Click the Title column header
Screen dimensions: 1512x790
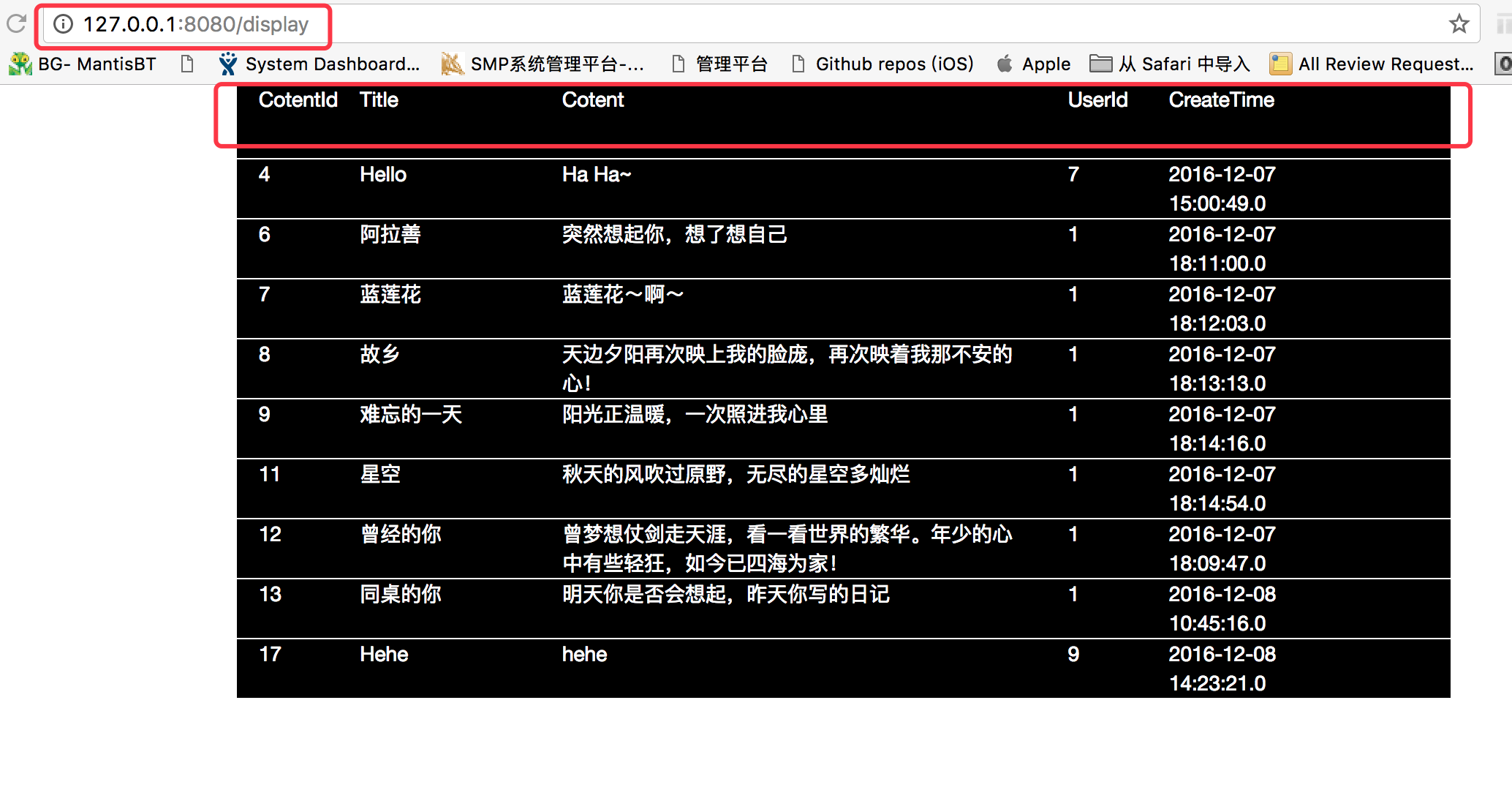(379, 99)
